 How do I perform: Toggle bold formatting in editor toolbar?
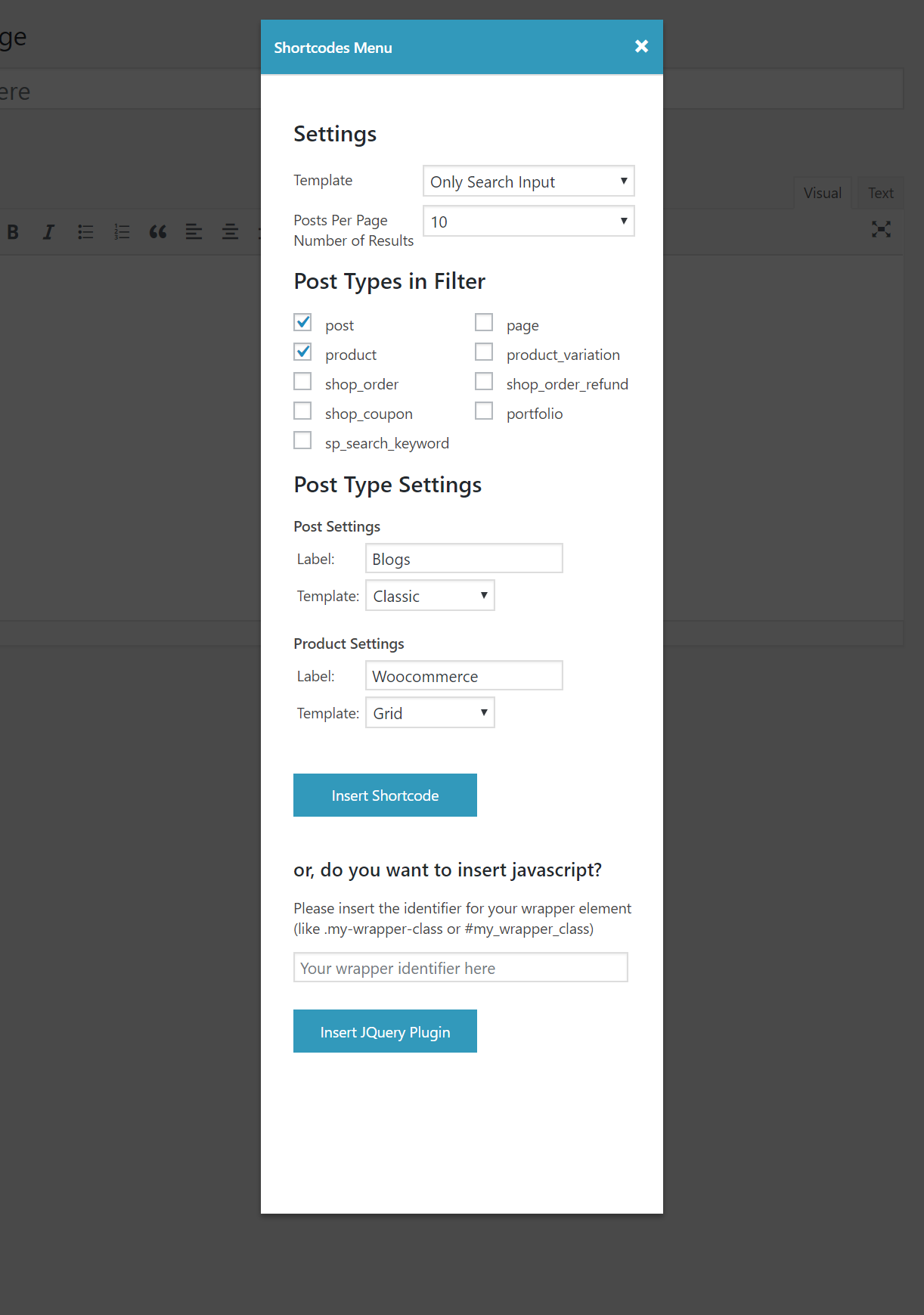[13, 232]
